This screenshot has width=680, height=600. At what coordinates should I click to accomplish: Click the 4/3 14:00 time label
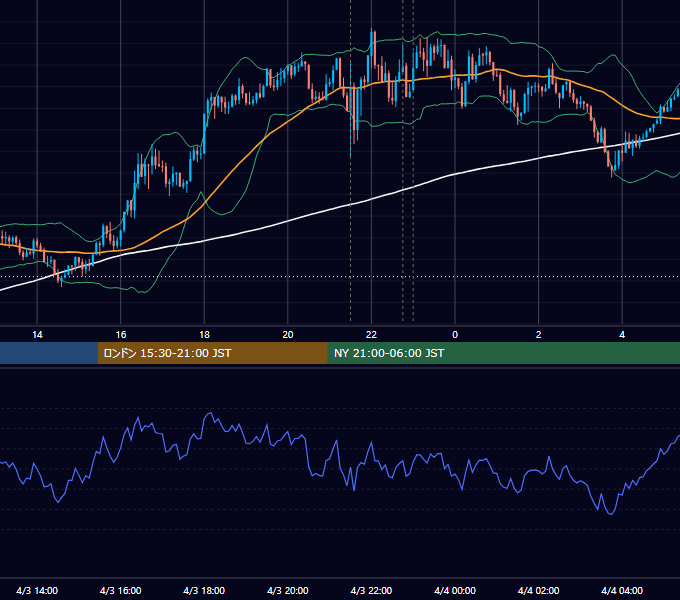tap(37, 590)
